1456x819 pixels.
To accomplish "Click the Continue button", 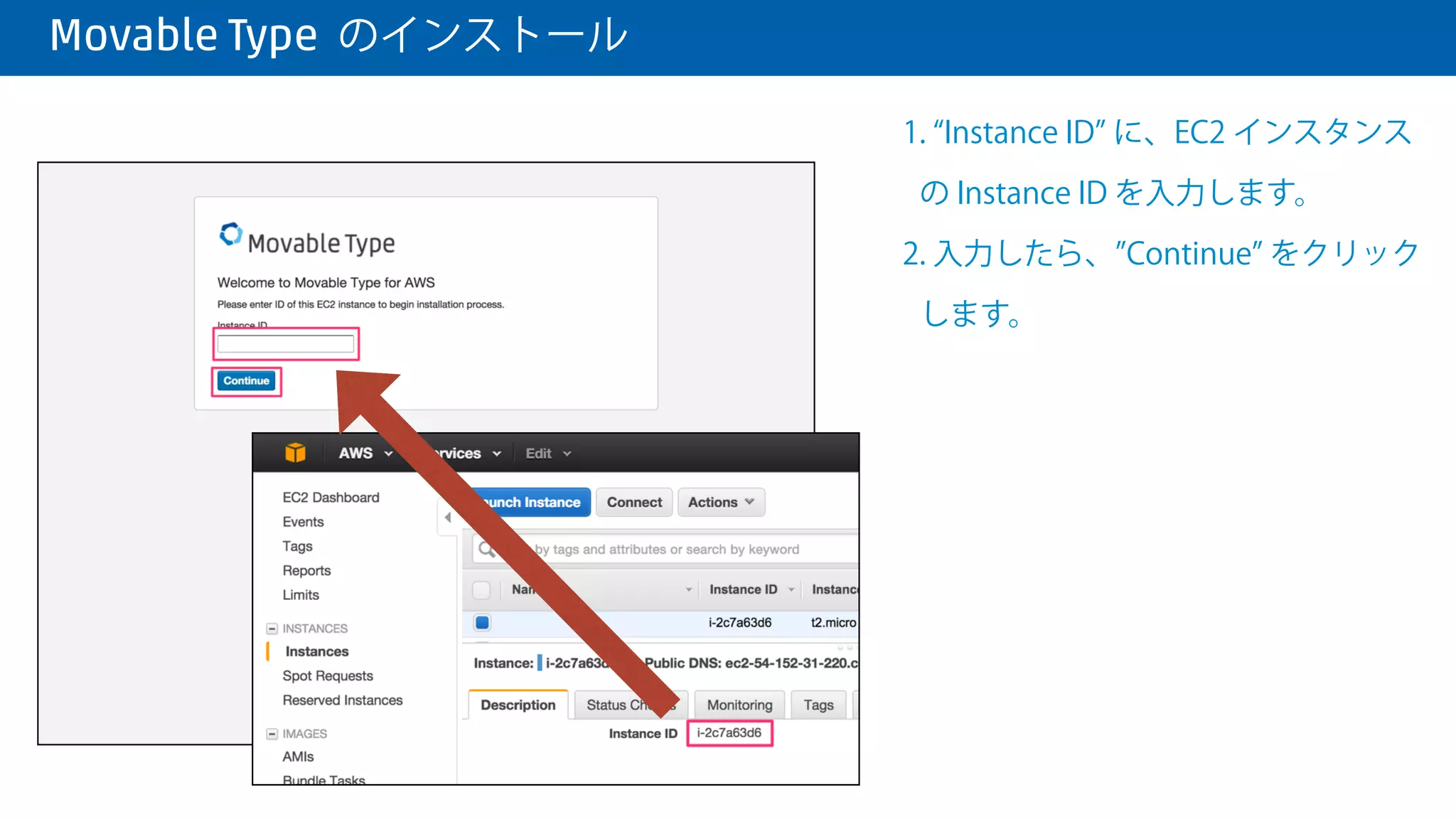I will [x=246, y=381].
